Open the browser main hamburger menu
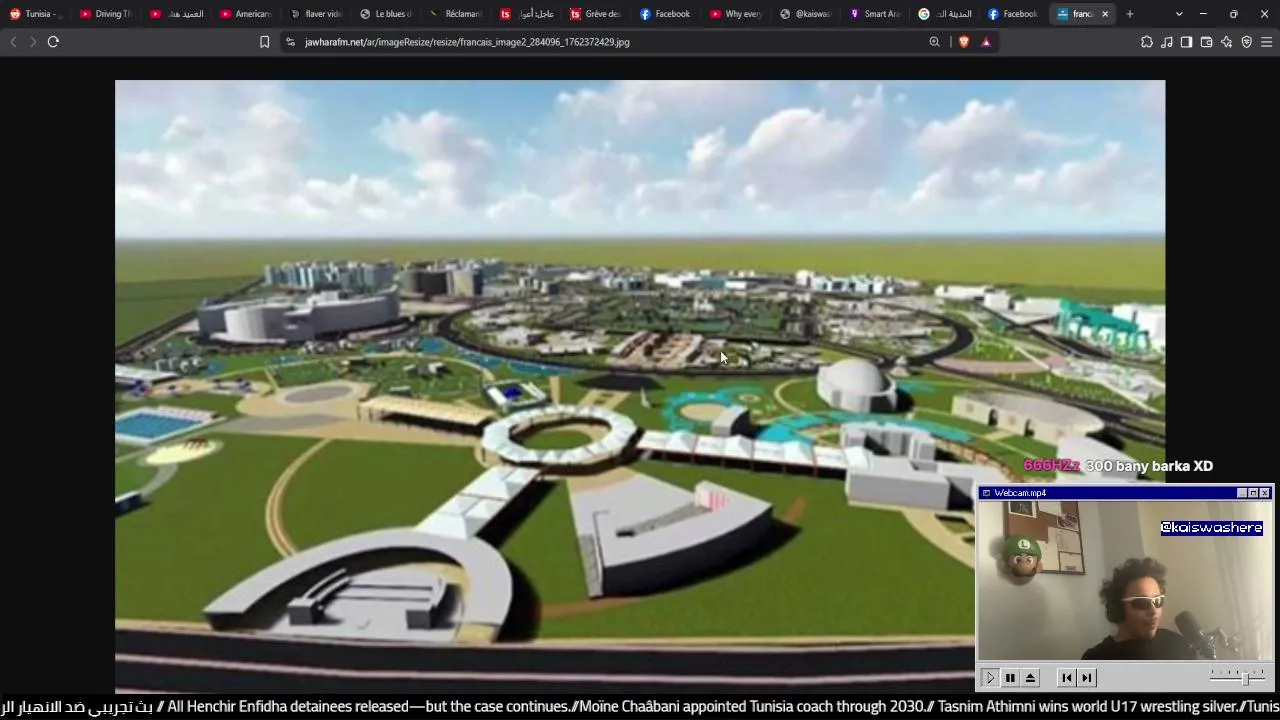 click(1266, 42)
